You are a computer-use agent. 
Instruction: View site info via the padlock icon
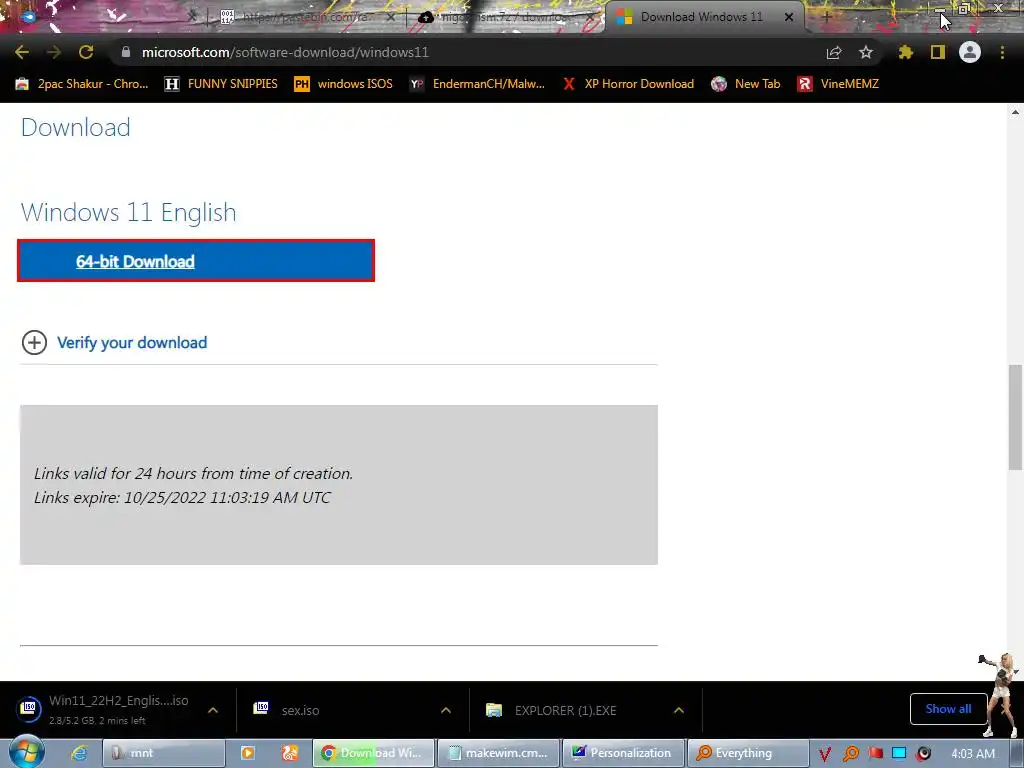[126, 52]
